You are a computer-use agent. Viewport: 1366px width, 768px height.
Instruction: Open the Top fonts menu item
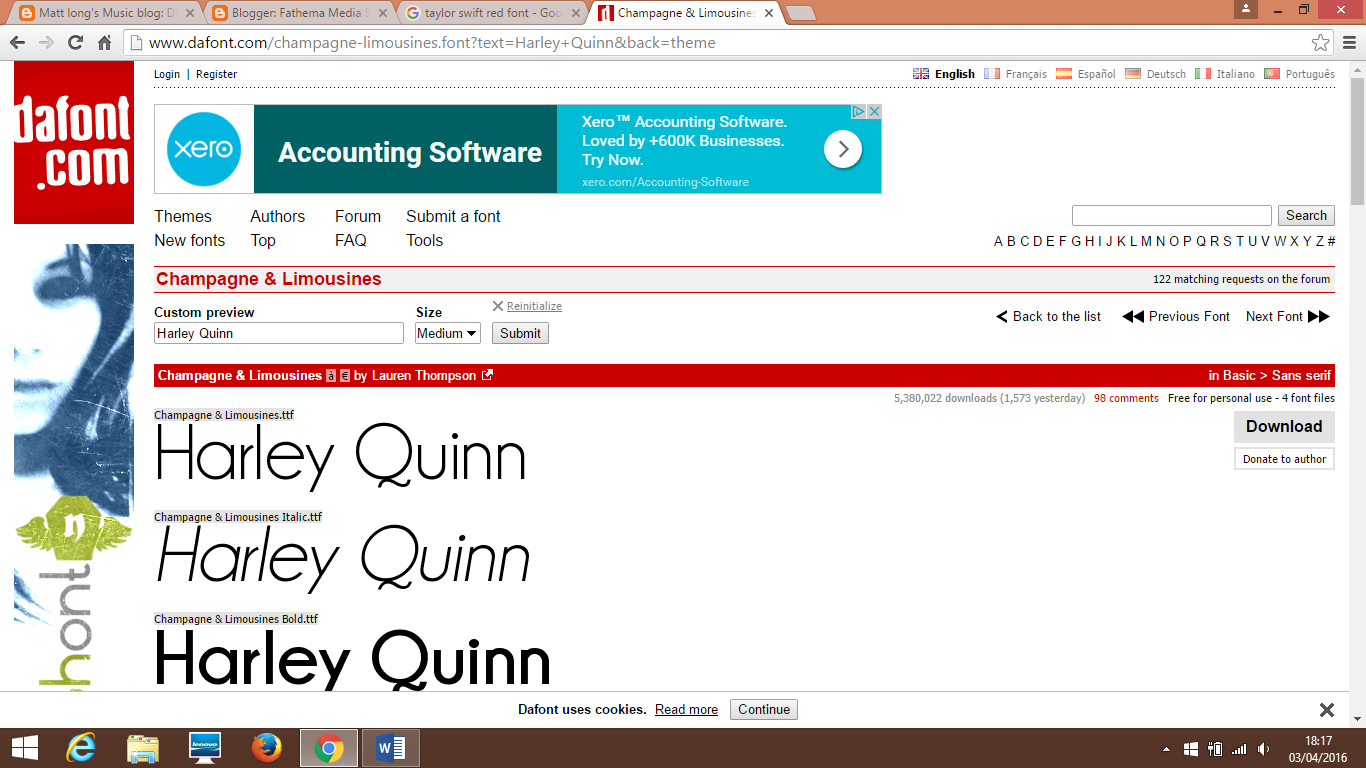(x=263, y=240)
